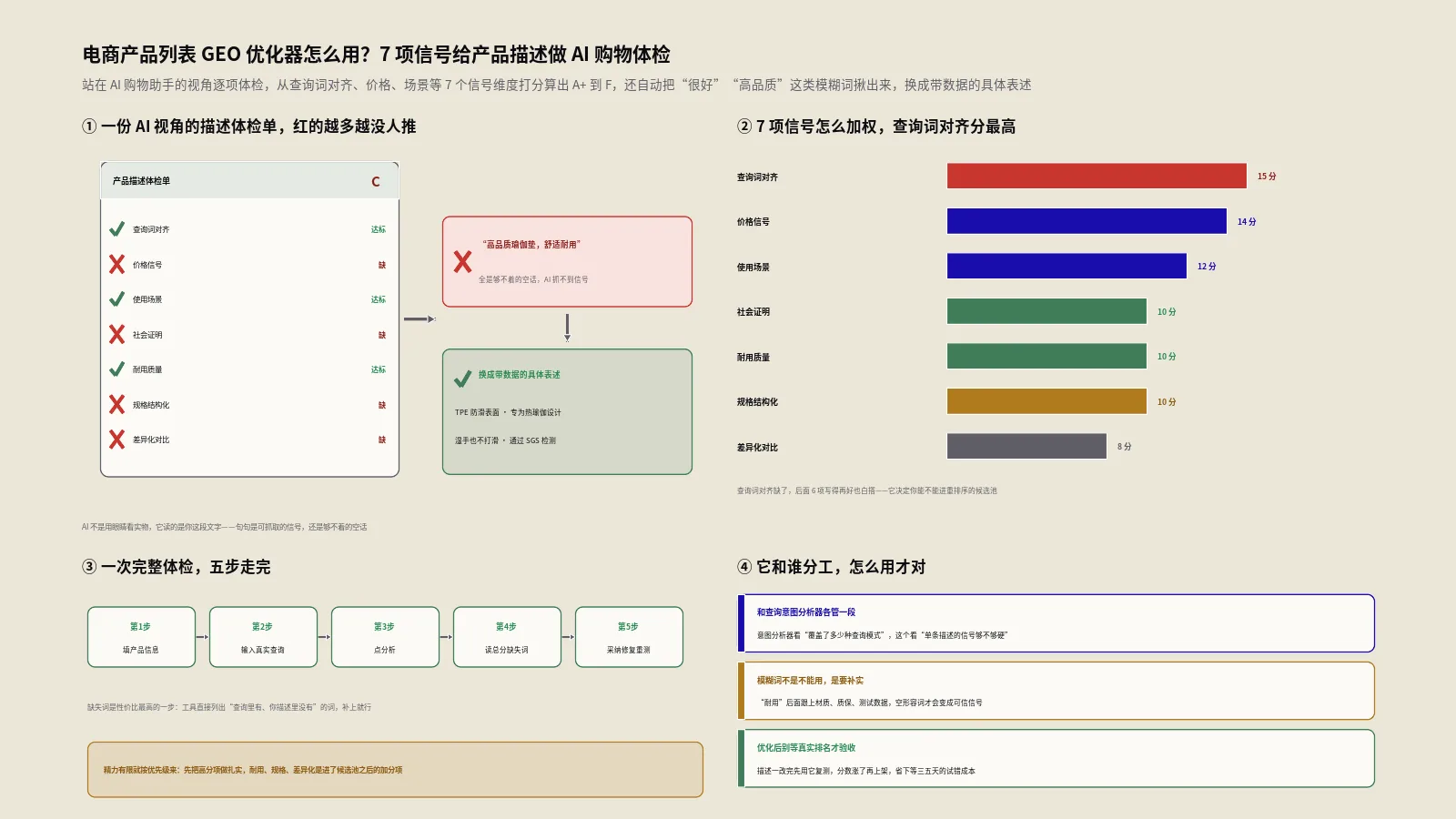The width and height of the screenshot is (1456, 819).
Task: Click the text 描述一改完先用它复测
Action: pos(865,771)
